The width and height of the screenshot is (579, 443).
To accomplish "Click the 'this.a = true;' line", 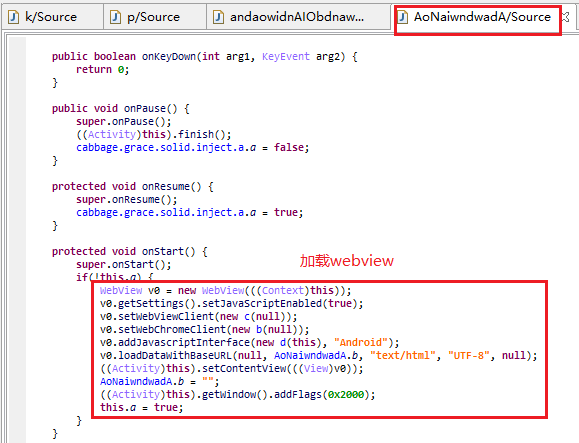I will tap(141, 408).
